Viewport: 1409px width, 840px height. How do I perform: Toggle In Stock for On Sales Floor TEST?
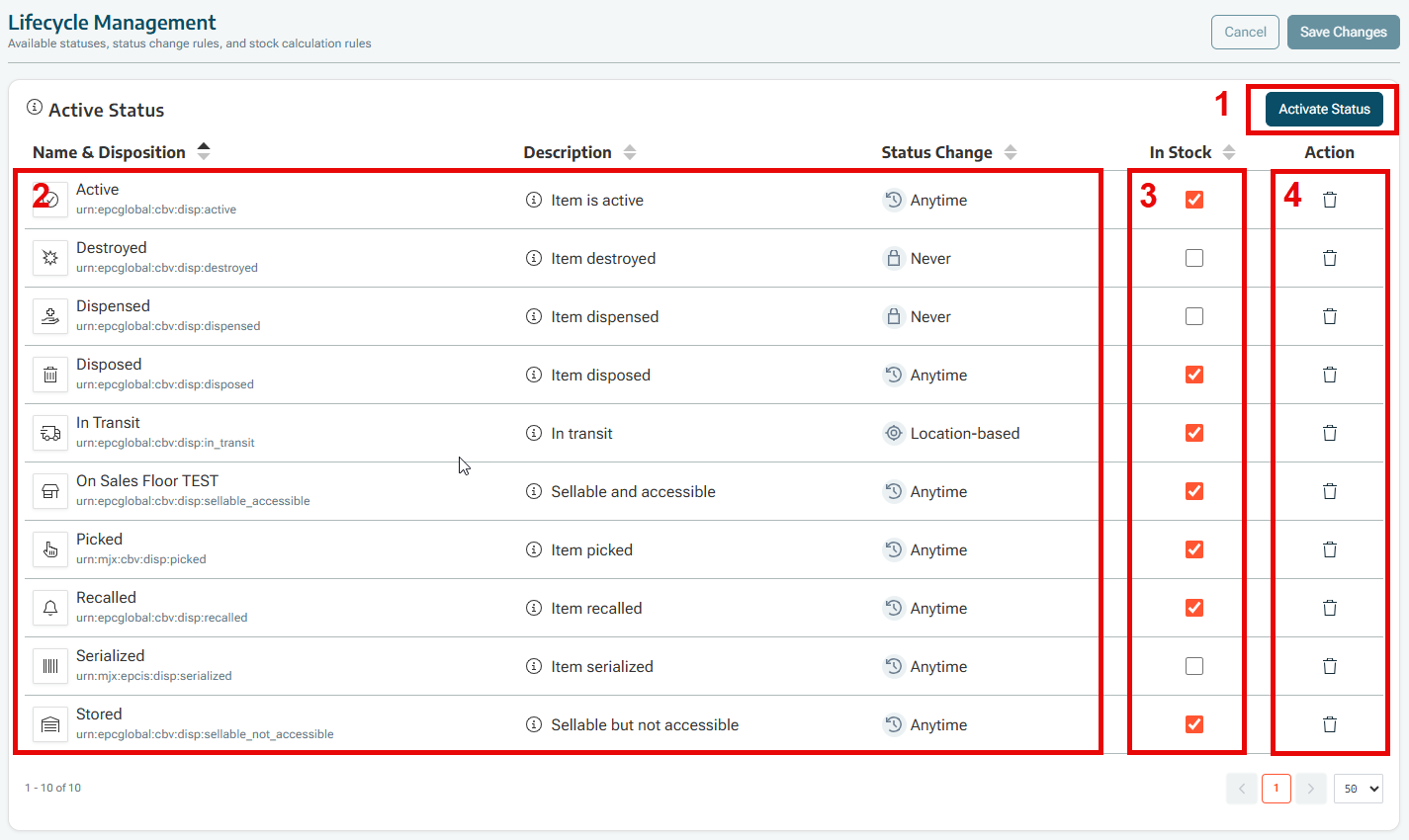[1194, 491]
